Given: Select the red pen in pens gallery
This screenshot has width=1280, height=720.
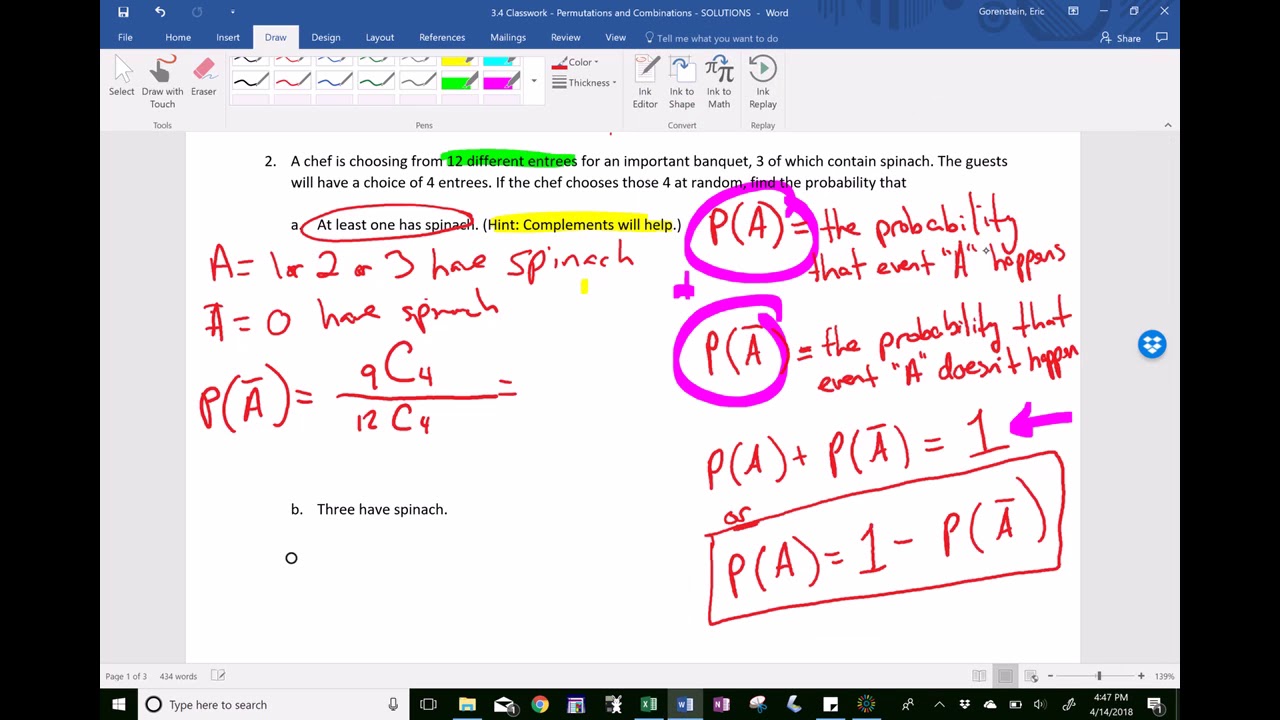Looking at the screenshot, I should pos(292,82).
